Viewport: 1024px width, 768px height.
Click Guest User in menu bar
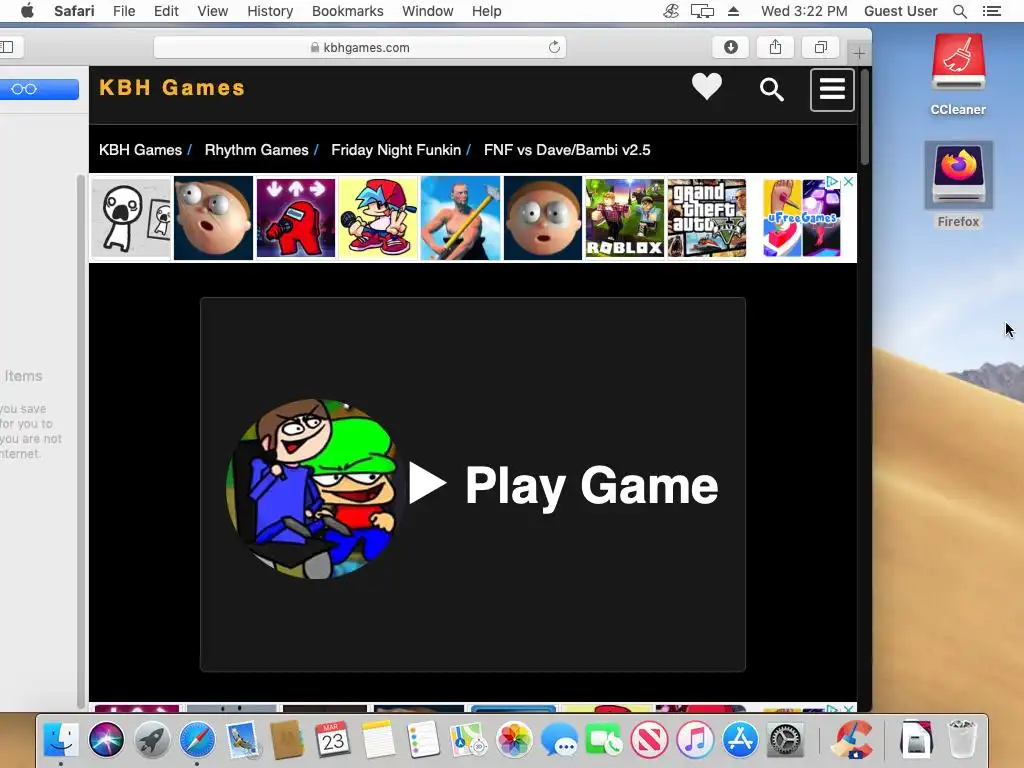(901, 11)
